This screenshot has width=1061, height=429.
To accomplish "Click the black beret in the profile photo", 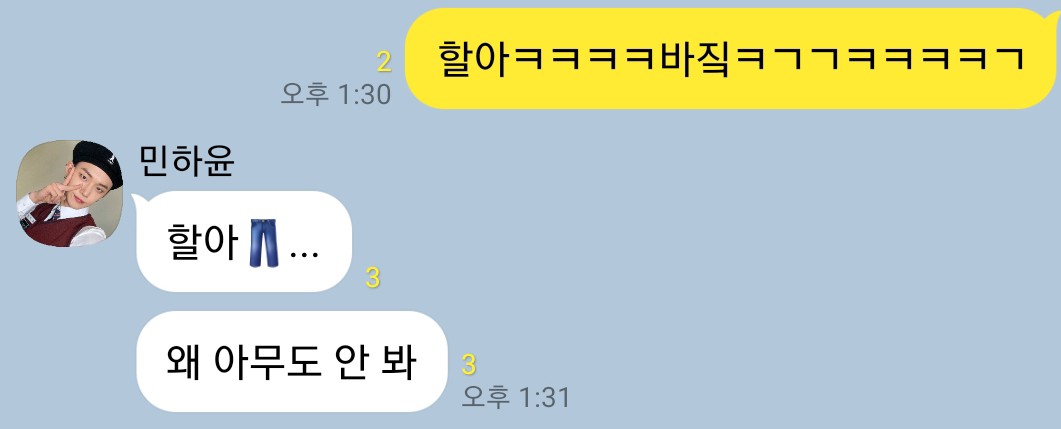I will click(97, 162).
